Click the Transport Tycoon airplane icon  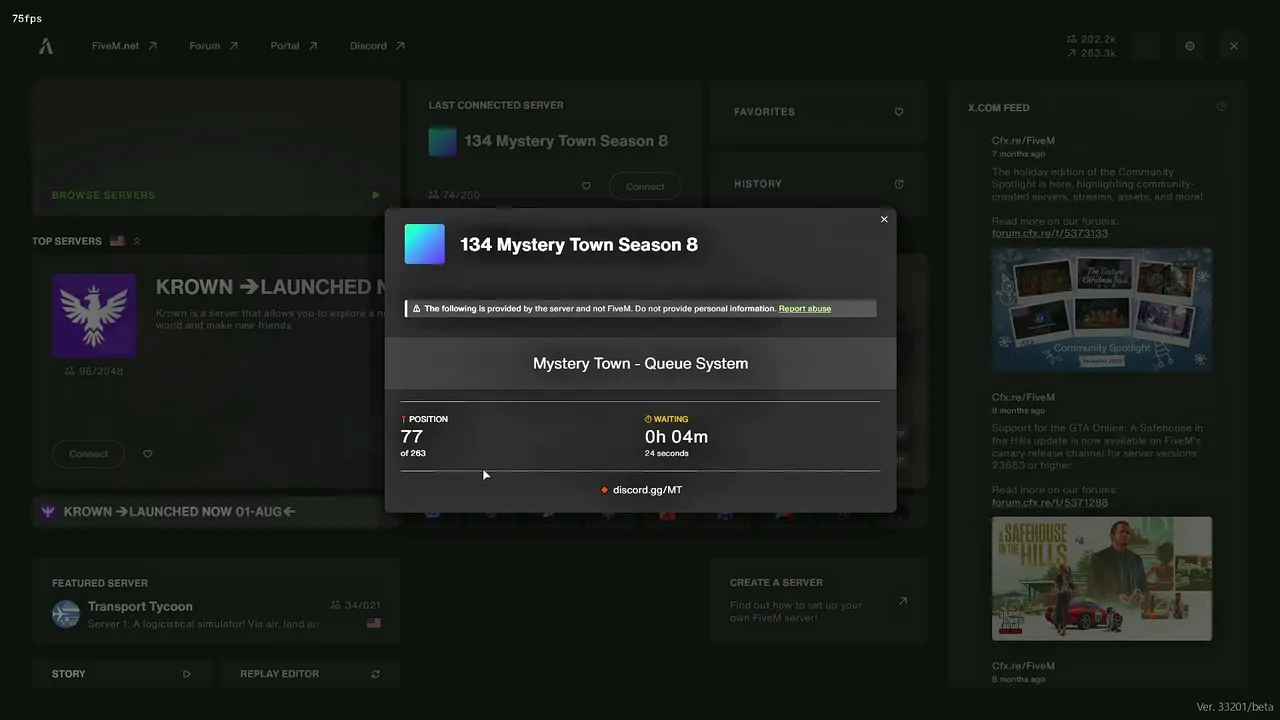coord(66,614)
